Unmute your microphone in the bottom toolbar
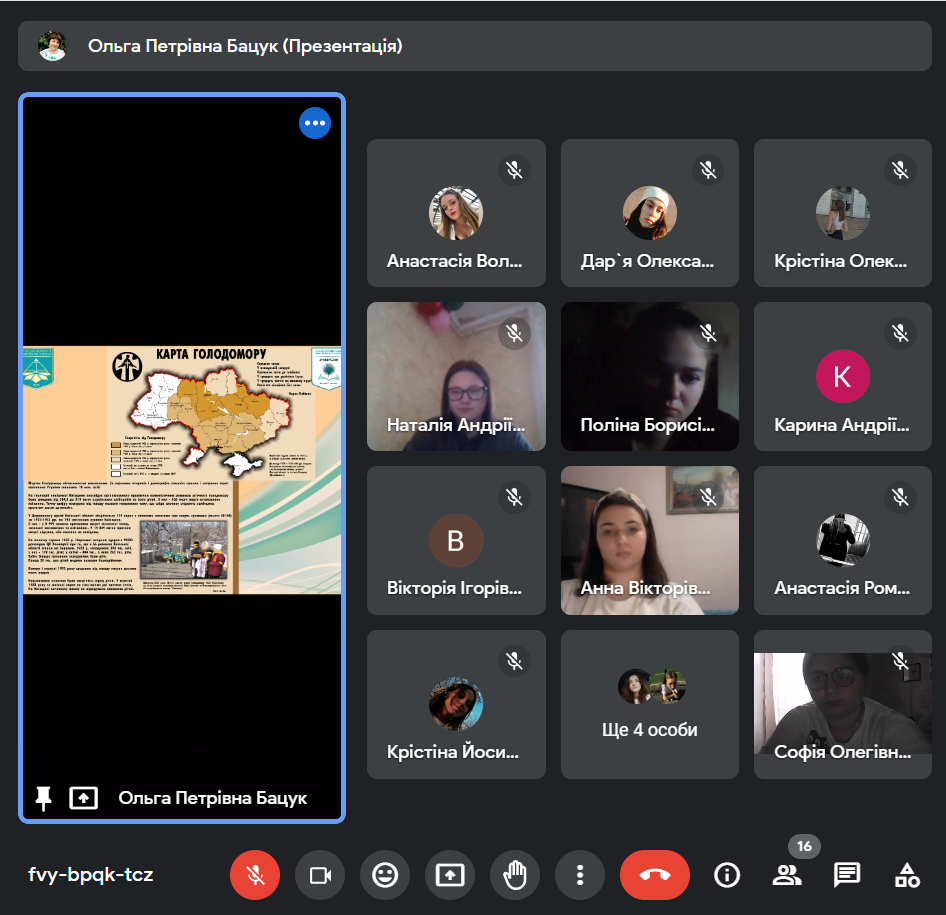This screenshot has height=915, width=946. 255,875
